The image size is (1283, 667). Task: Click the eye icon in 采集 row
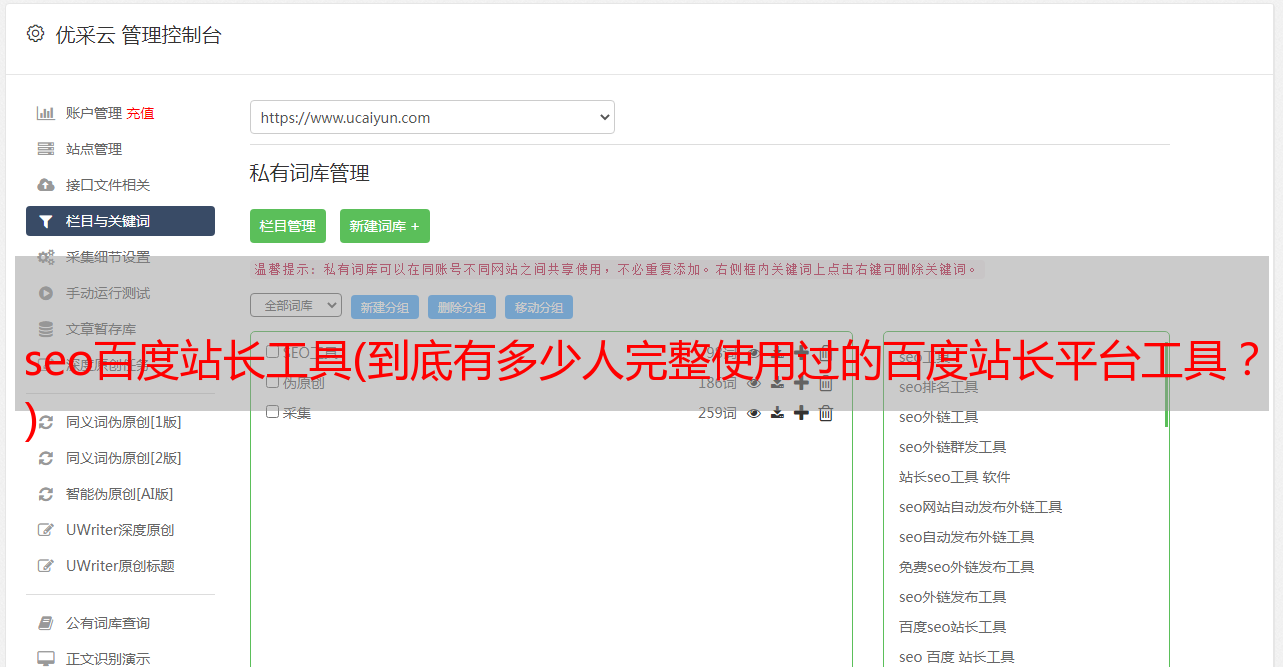click(x=754, y=413)
